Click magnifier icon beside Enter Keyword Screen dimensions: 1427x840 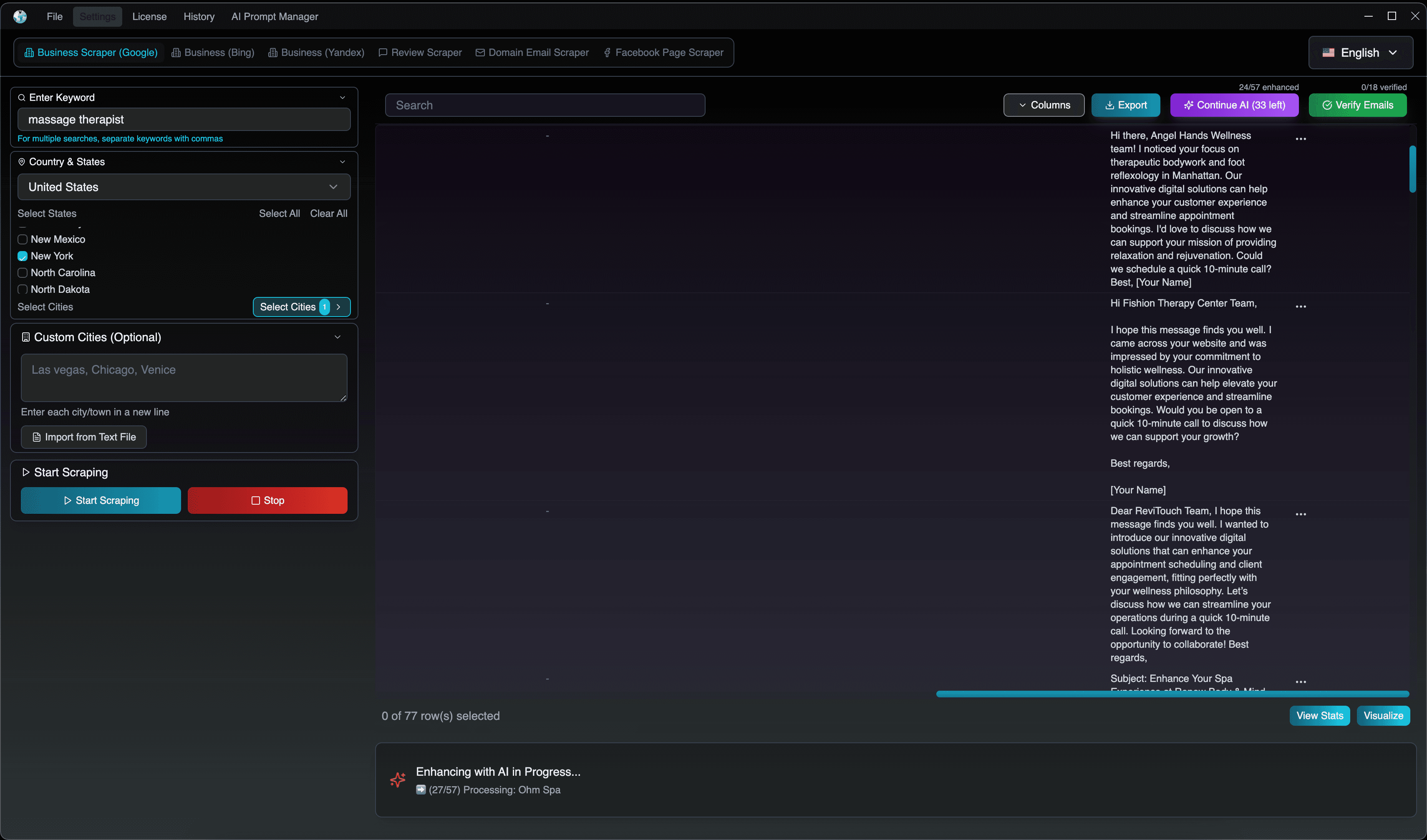click(x=22, y=97)
